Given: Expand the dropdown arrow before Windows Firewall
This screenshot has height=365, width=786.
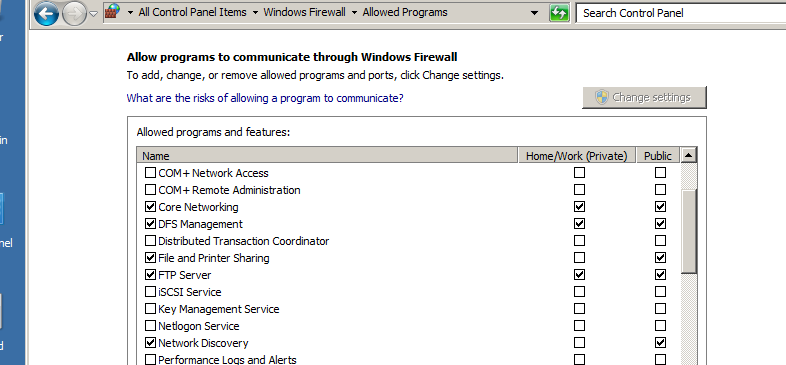Looking at the screenshot, I should 255,13.
